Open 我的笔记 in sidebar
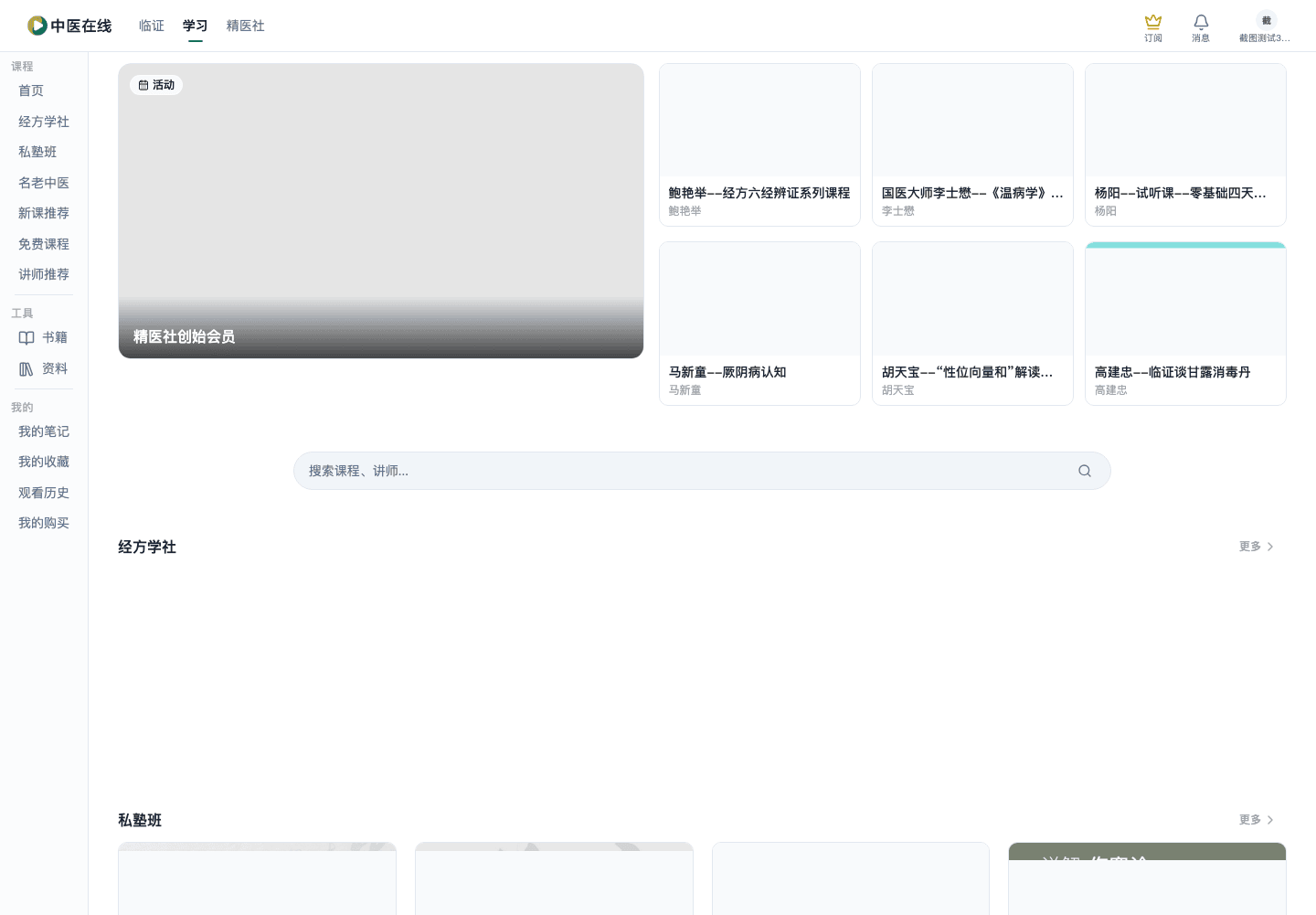Viewport: 1316px width, 915px height. pos(44,431)
